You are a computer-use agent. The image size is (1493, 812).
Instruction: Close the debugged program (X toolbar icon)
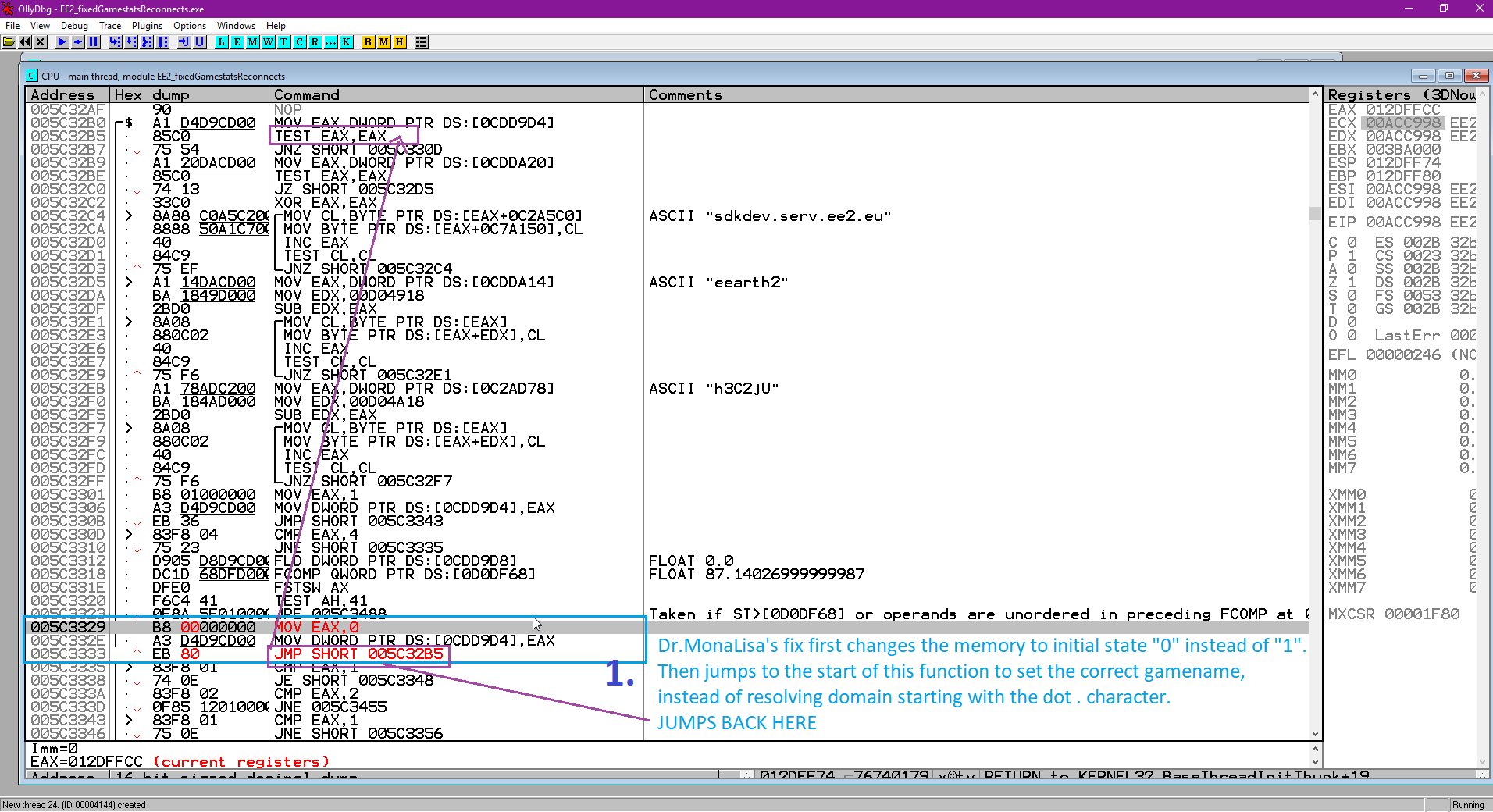click(x=41, y=42)
